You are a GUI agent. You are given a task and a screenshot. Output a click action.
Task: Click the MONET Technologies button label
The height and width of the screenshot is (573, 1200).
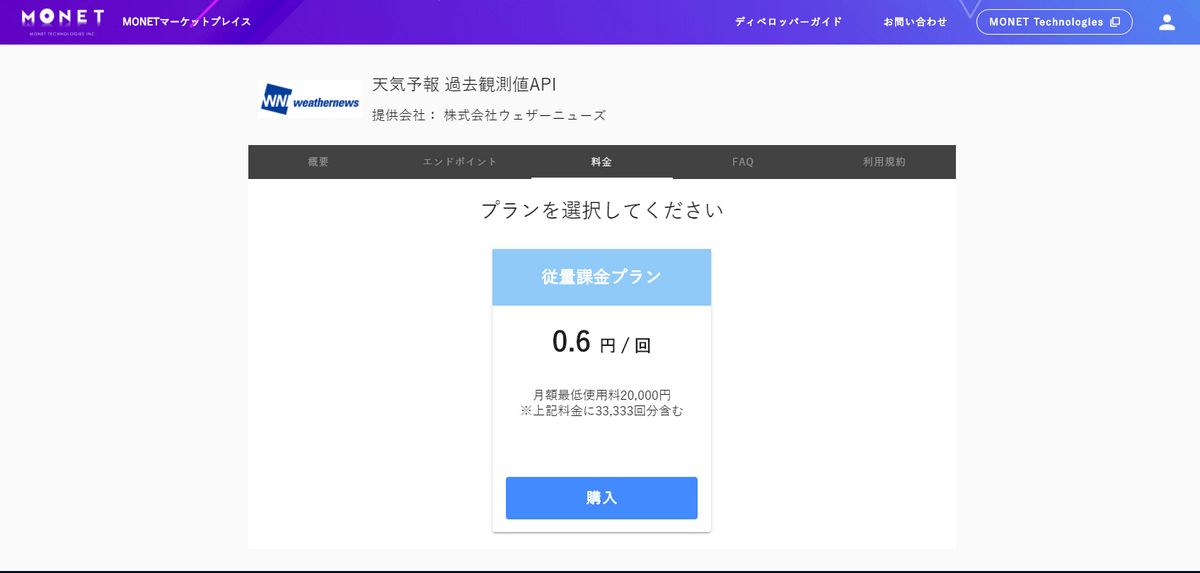point(1046,22)
